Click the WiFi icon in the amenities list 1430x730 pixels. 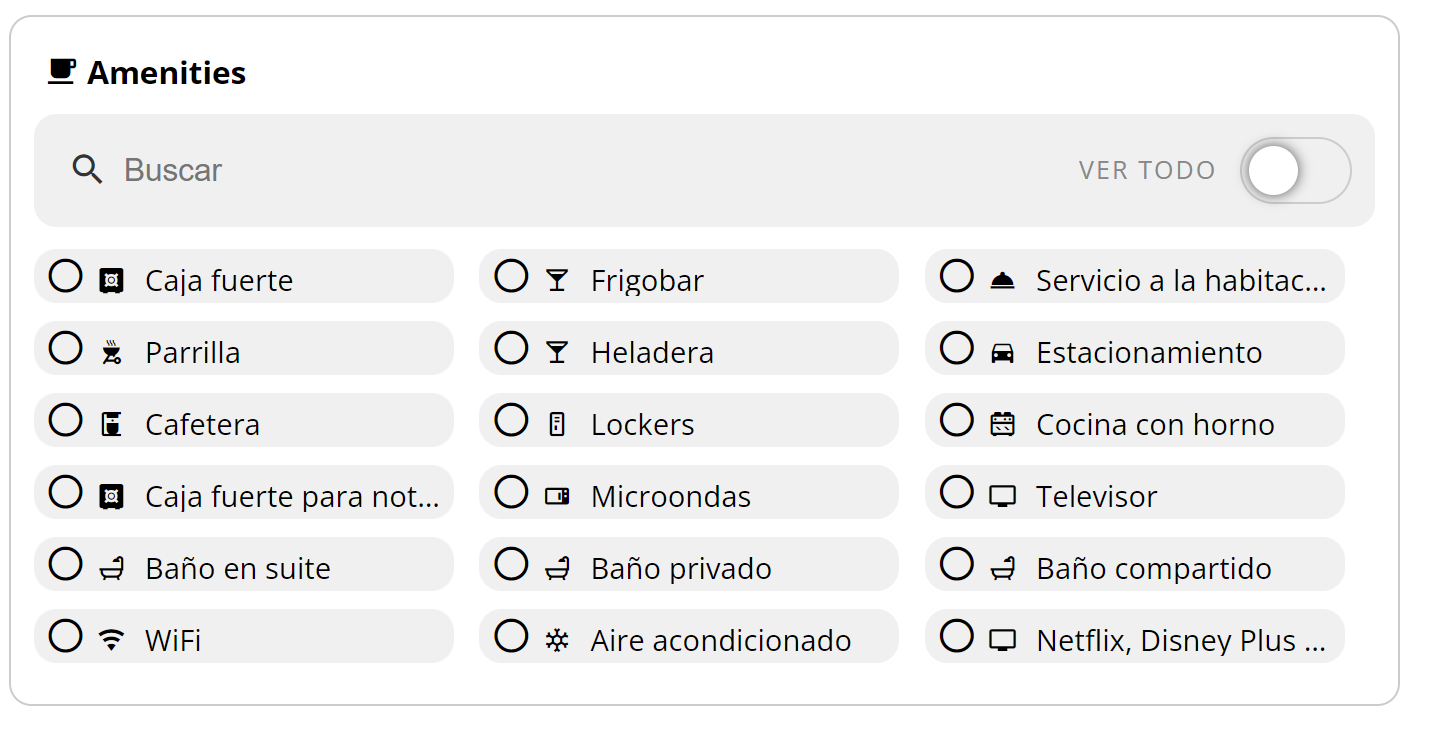pos(110,639)
